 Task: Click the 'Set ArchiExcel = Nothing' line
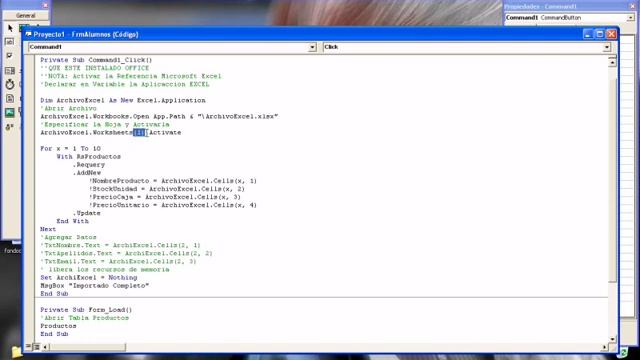click(89, 278)
